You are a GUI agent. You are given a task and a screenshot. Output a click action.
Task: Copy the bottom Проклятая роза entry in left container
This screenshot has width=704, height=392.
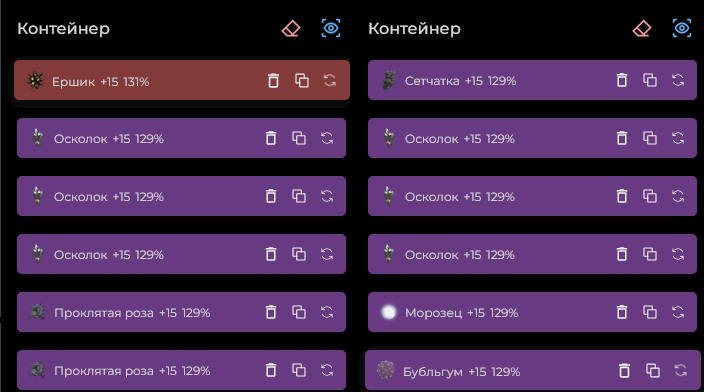(299, 370)
